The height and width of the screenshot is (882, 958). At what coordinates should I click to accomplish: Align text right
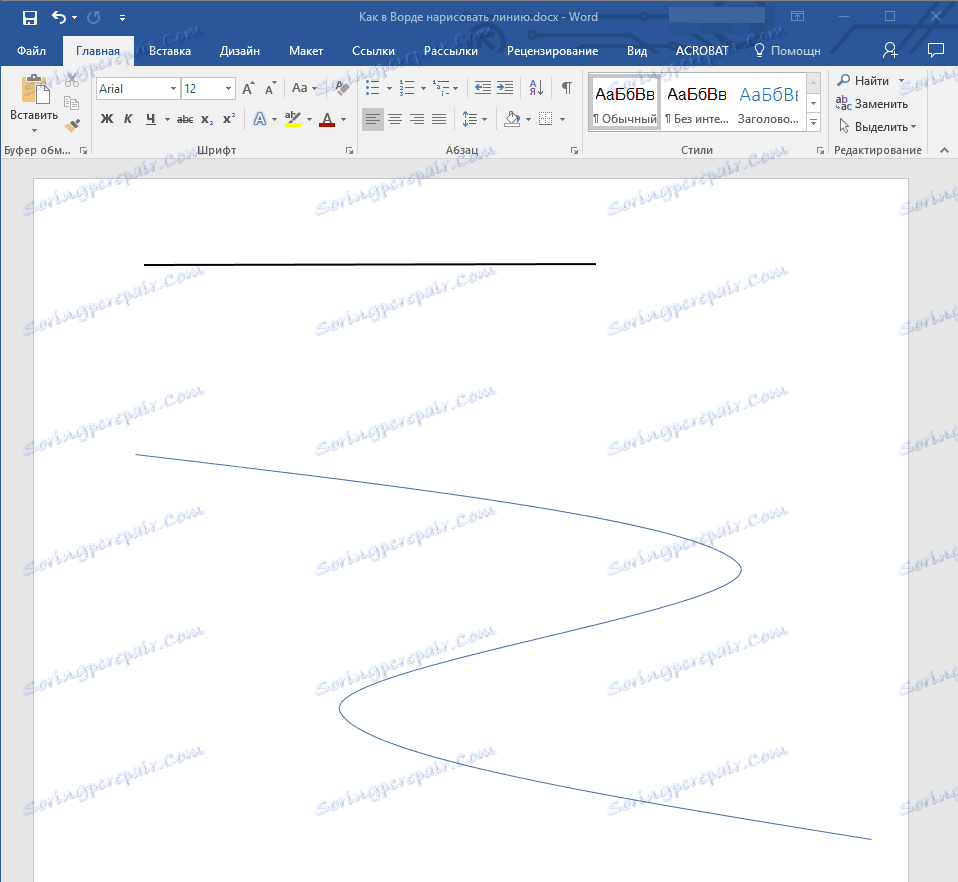coord(417,119)
